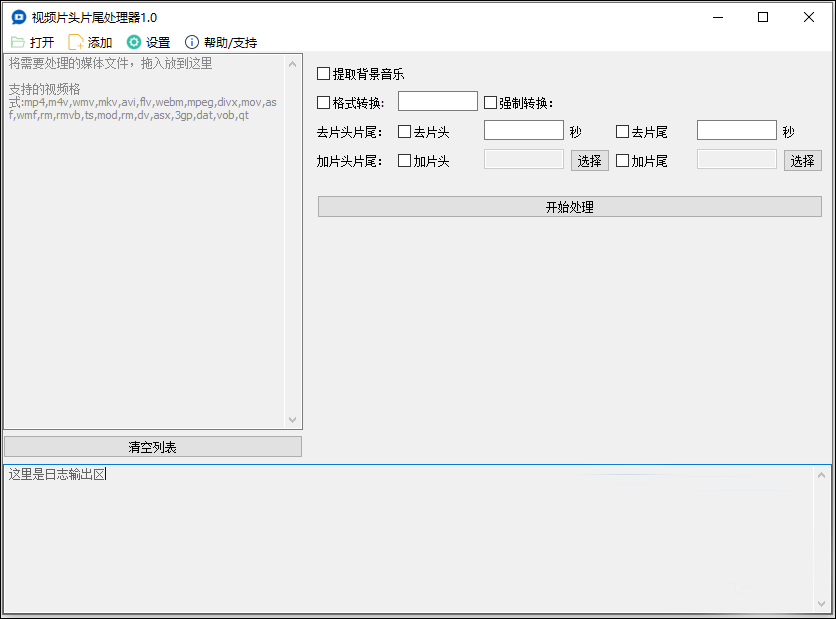Minimize the 视频片头片尾处理器 window
Viewport: 836px width, 619px height.
coord(718,18)
